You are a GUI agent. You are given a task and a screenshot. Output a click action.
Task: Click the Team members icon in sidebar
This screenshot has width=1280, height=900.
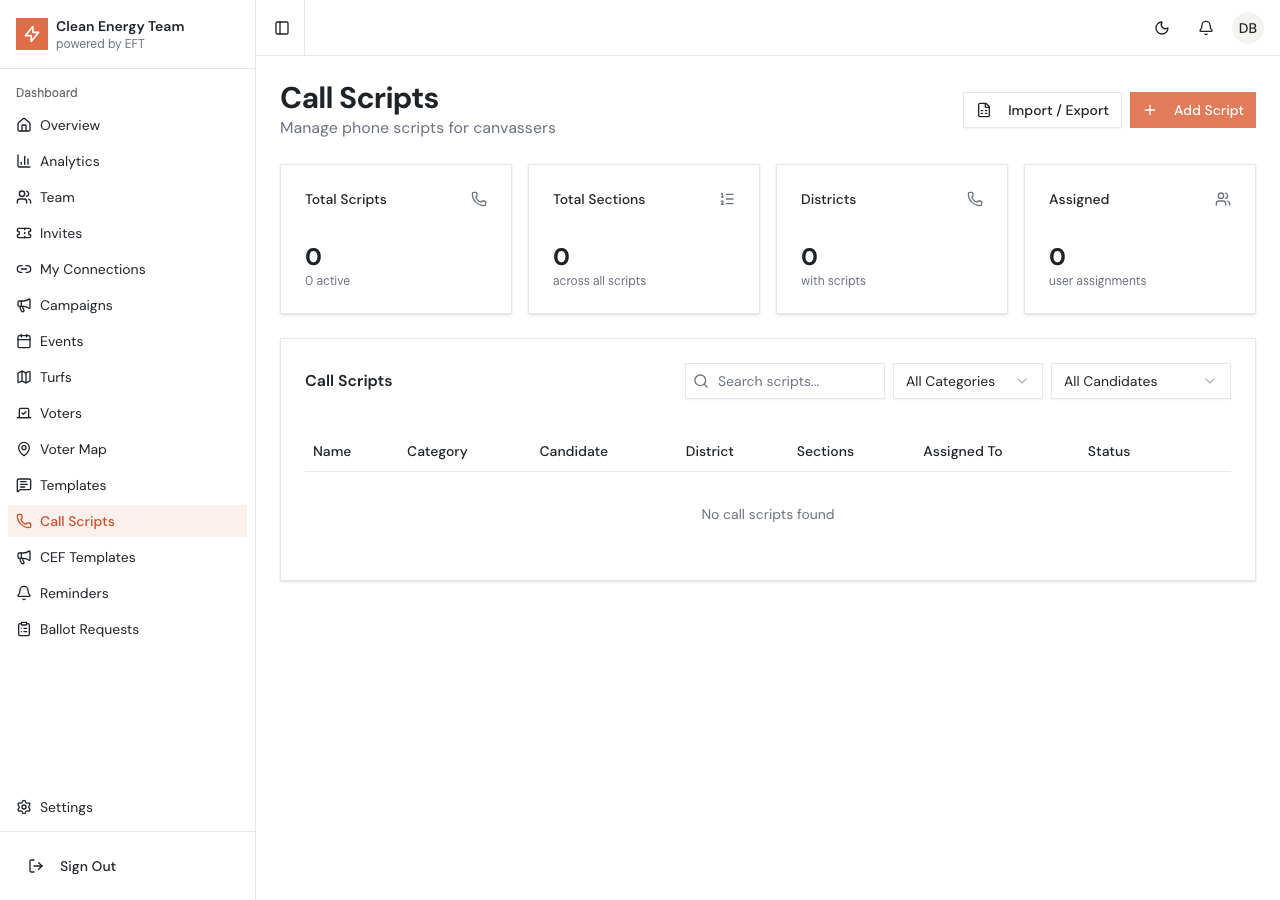tap(24, 197)
